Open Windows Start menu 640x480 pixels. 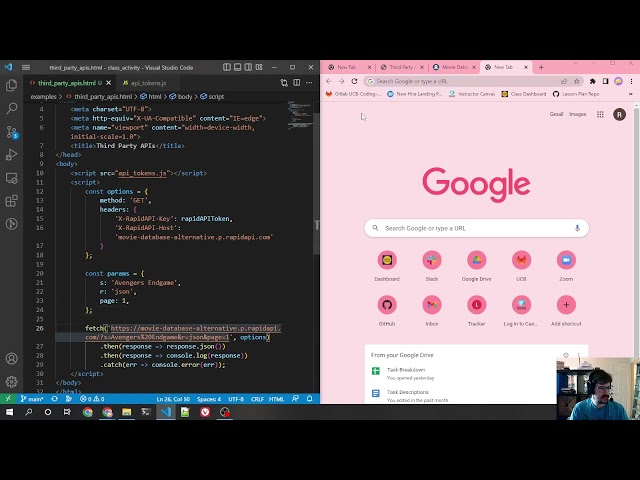[x=9, y=412]
